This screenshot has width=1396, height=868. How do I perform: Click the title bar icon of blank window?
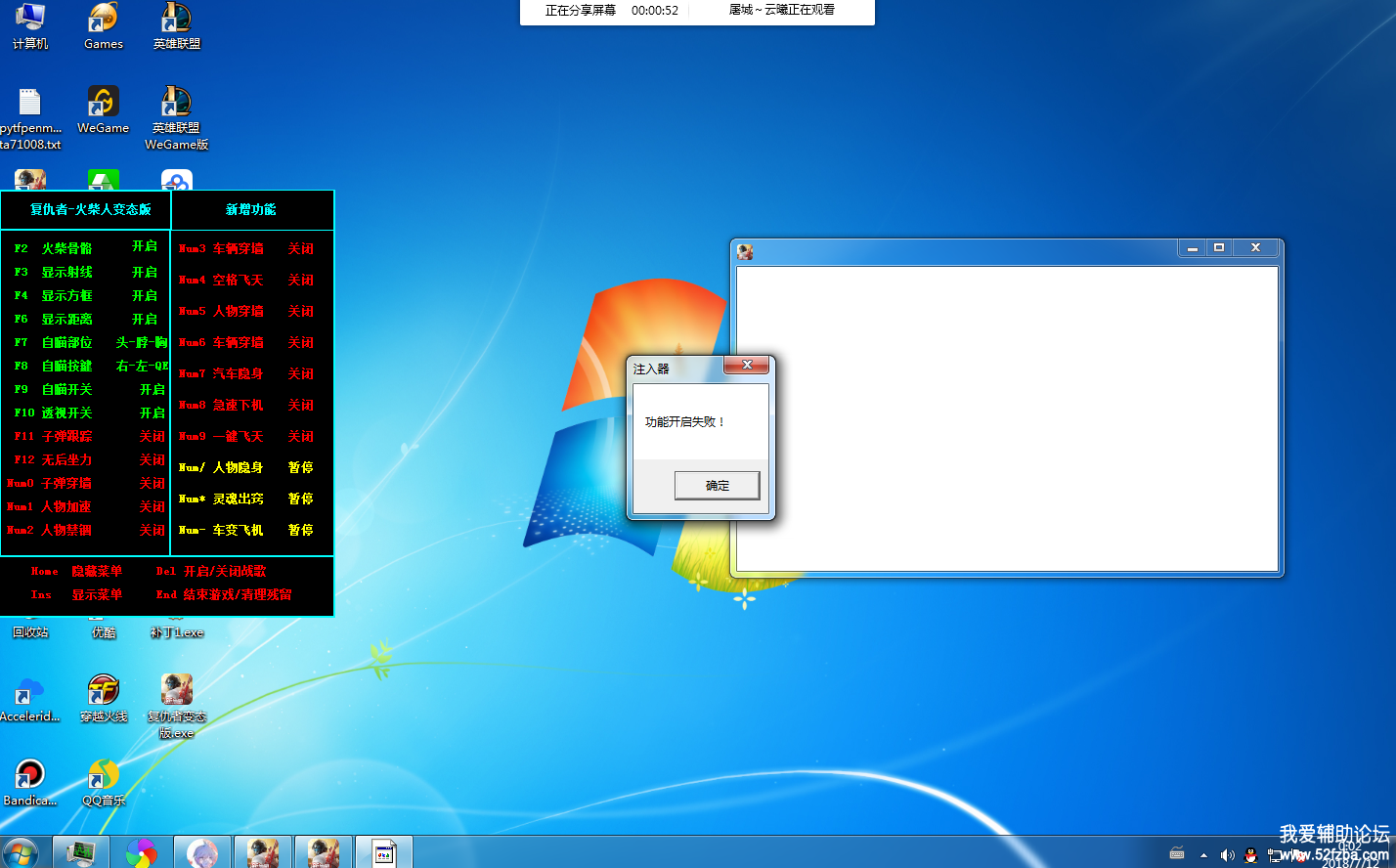coord(745,251)
